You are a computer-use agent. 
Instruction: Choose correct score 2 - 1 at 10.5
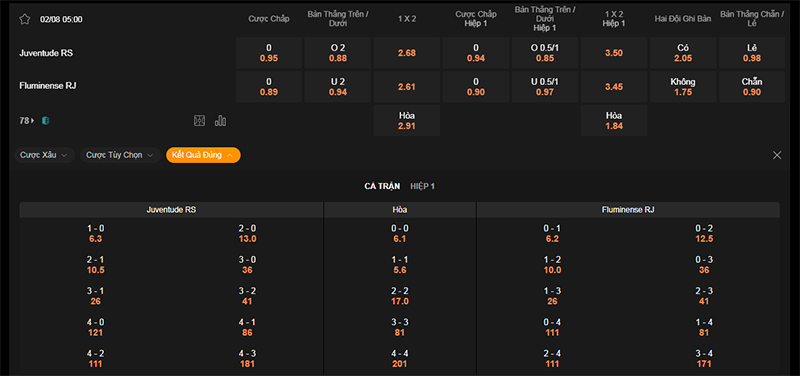tap(95, 265)
